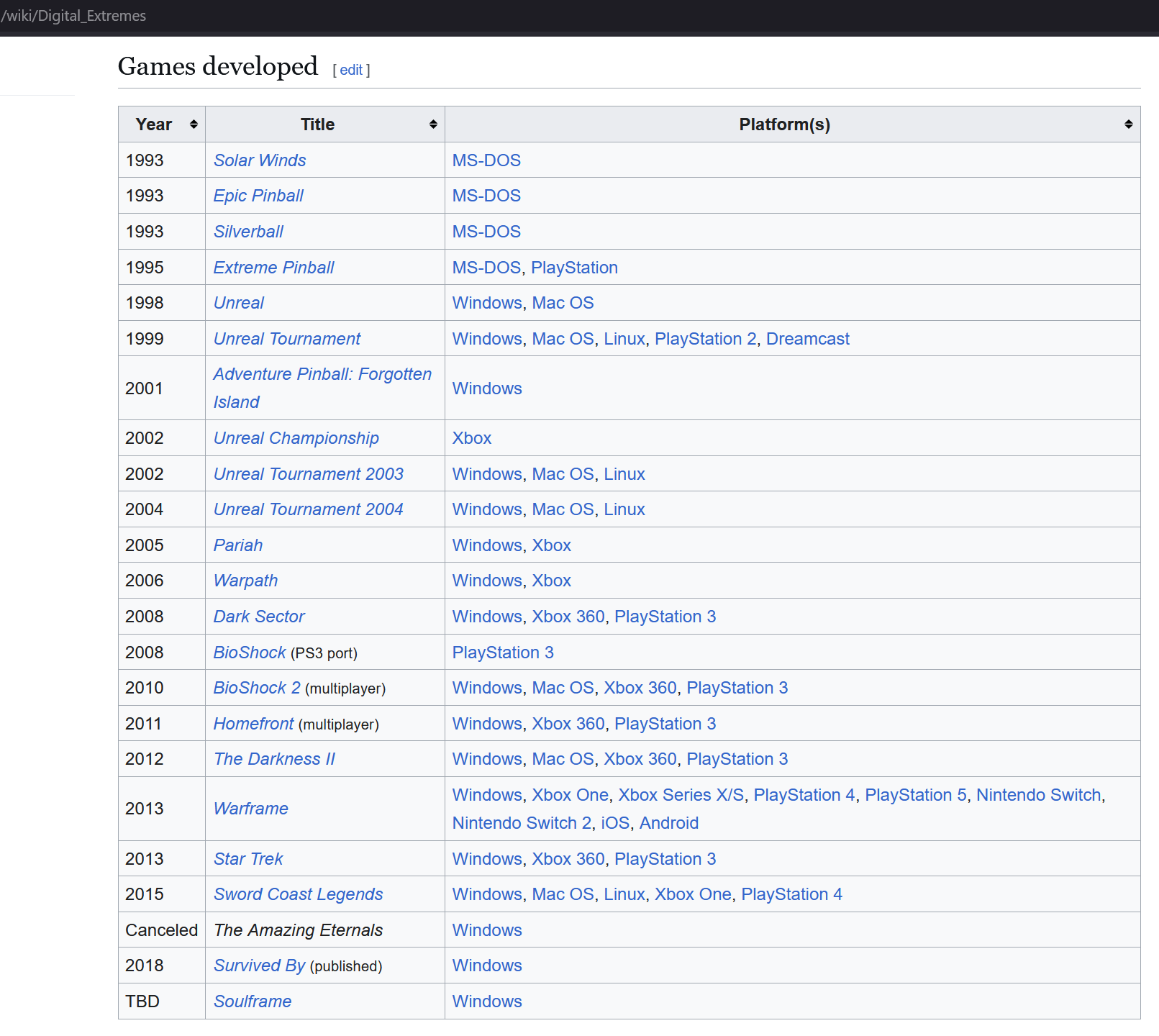The width and height of the screenshot is (1159, 1036).
Task: Open the Unreal Tournament 2003 article
Action: click(x=309, y=474)
